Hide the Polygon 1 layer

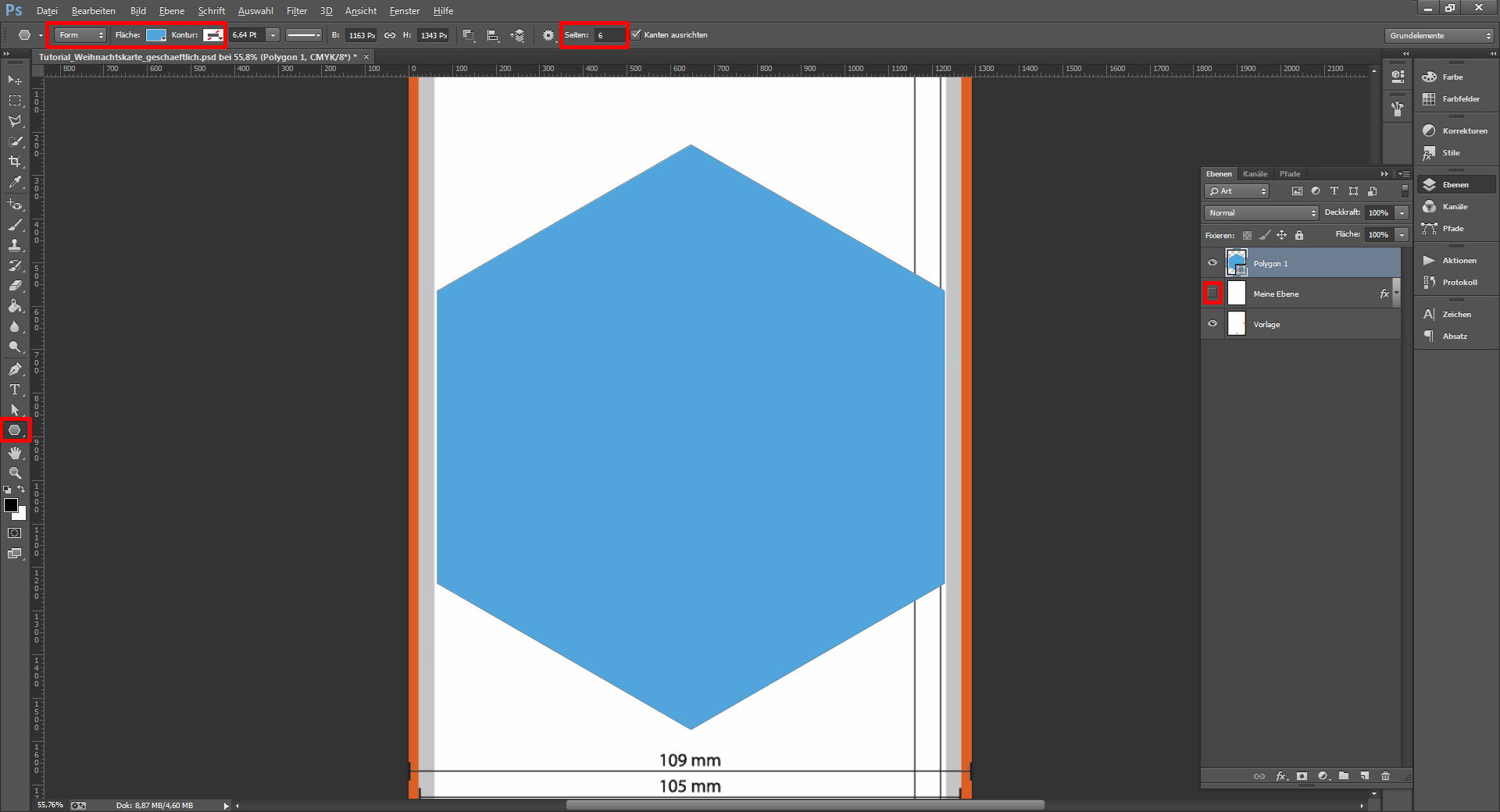pos(1212,263)
